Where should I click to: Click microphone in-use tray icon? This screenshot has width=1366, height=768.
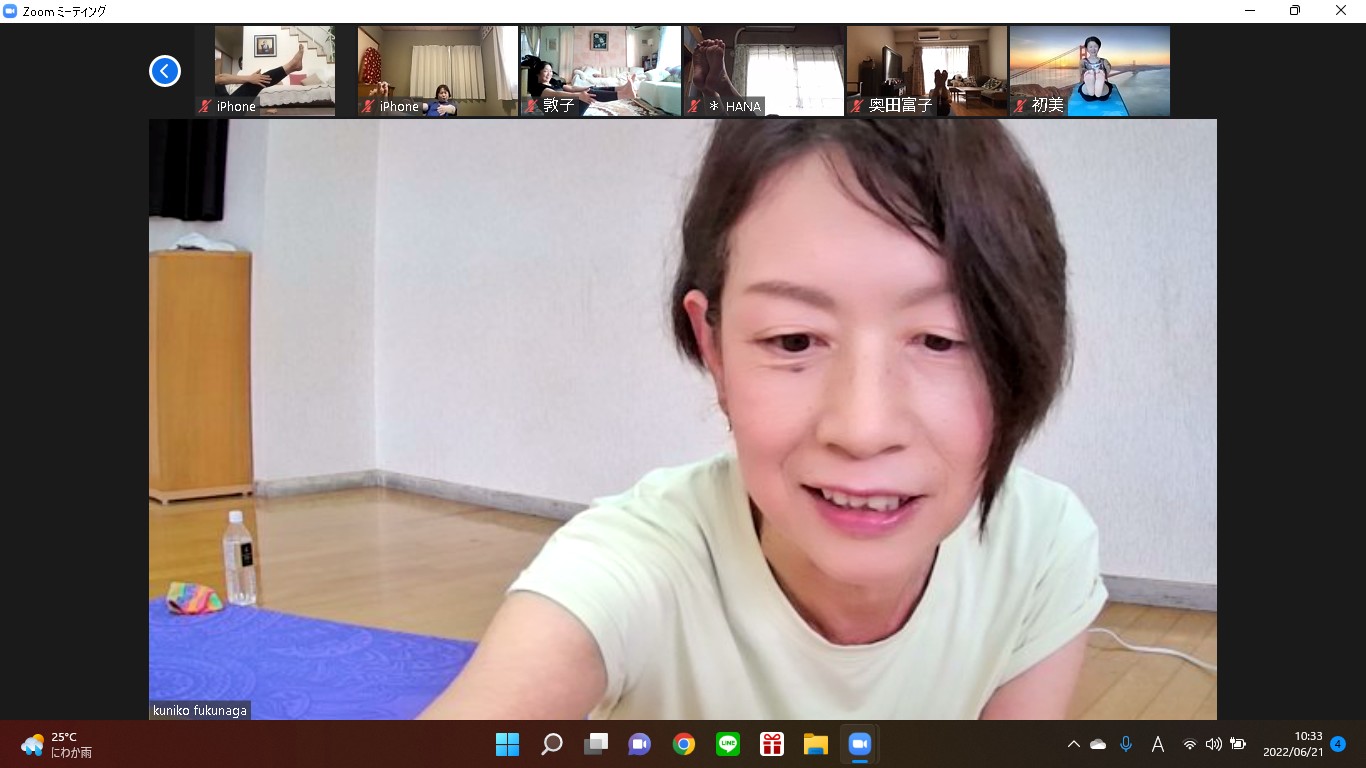click(x=1126, y=744)
